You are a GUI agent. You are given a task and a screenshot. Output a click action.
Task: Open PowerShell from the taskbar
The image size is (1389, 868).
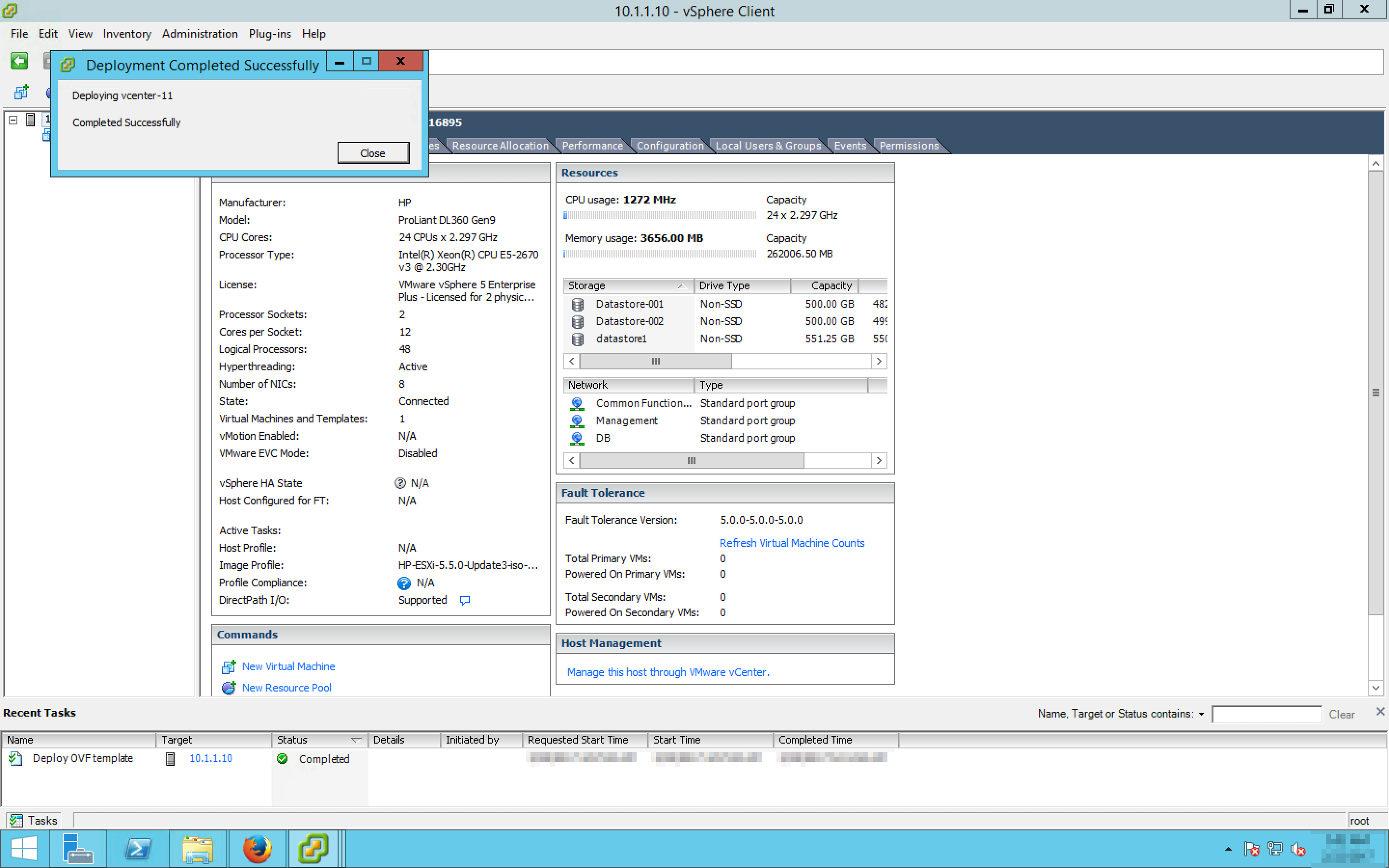138,849
